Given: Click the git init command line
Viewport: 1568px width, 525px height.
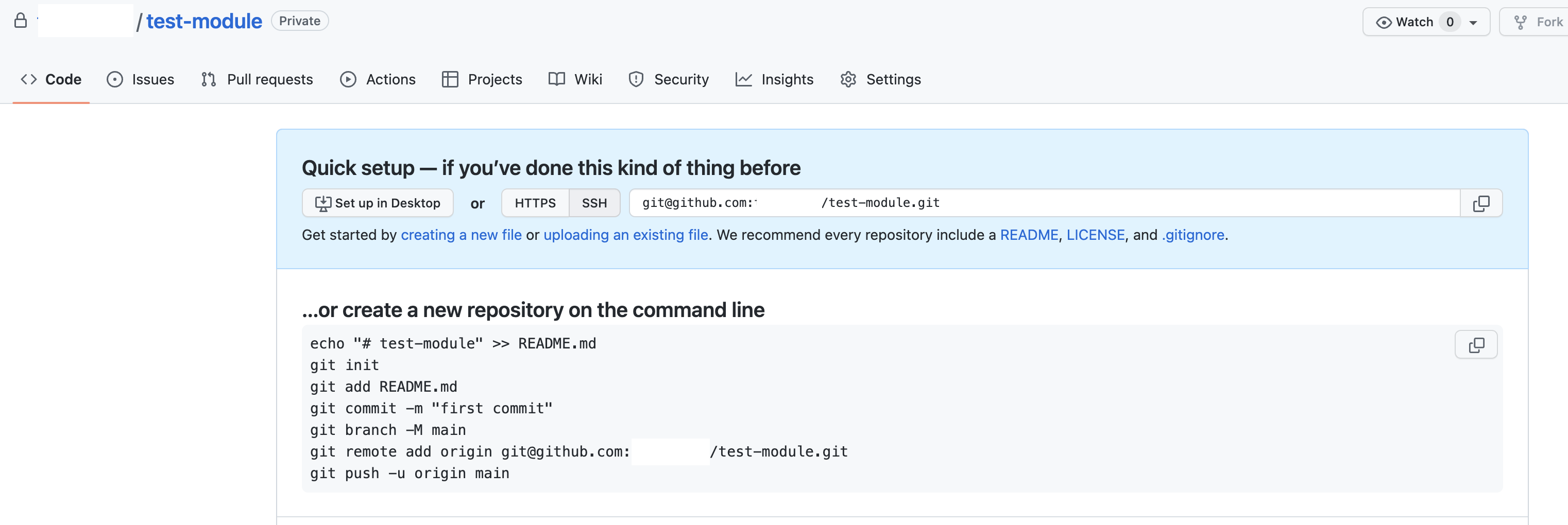Looking at the screenshot, I should click(x=345, y=365).
